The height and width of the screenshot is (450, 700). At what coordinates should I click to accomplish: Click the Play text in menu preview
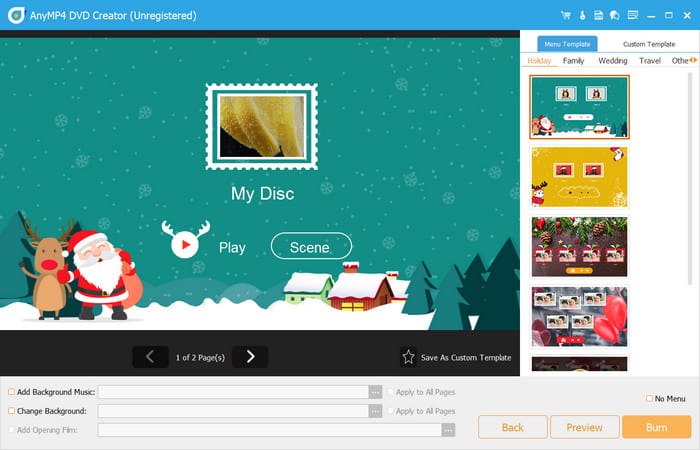232,247
